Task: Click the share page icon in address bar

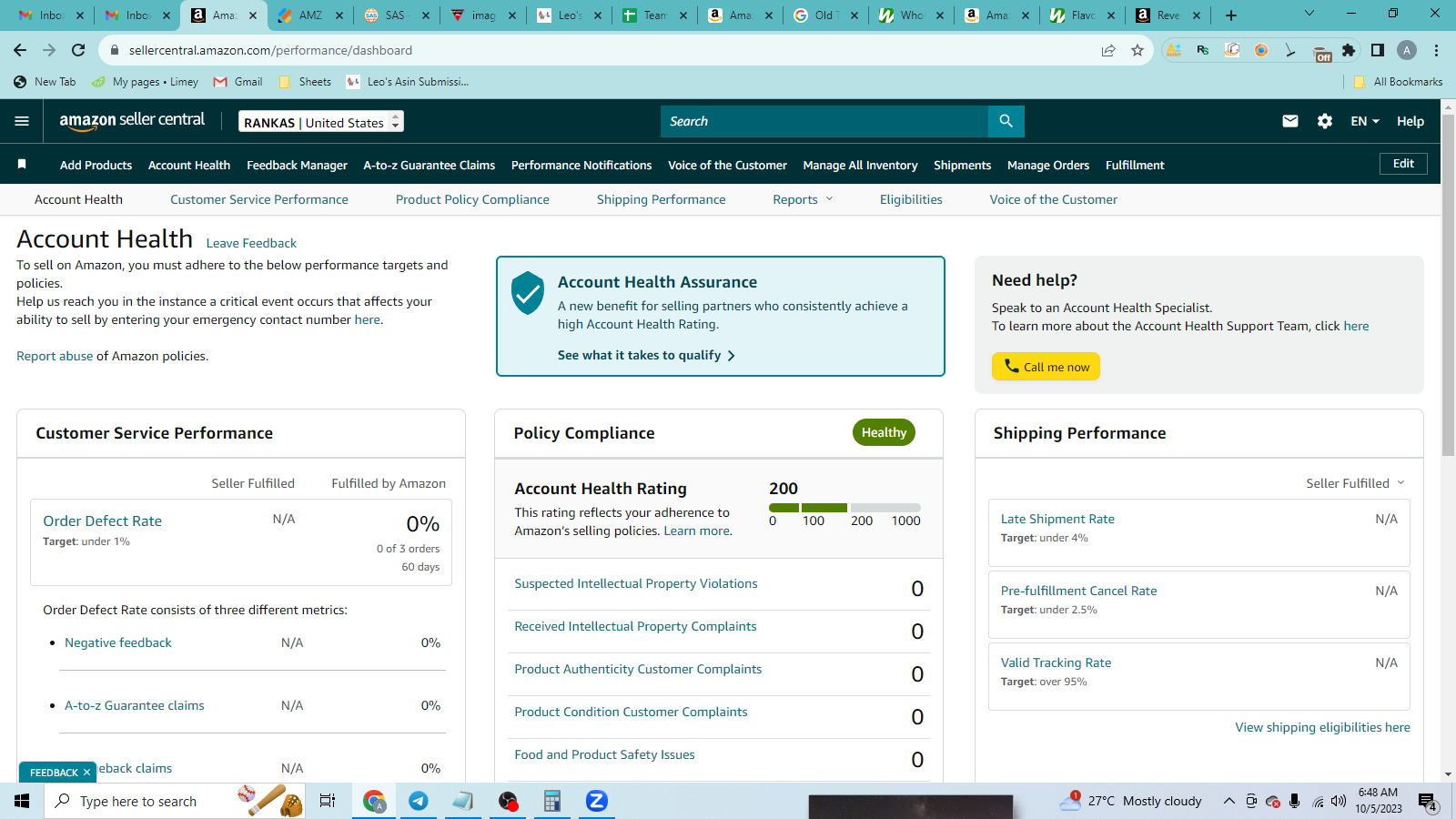Action: (x=1108, y=50)
